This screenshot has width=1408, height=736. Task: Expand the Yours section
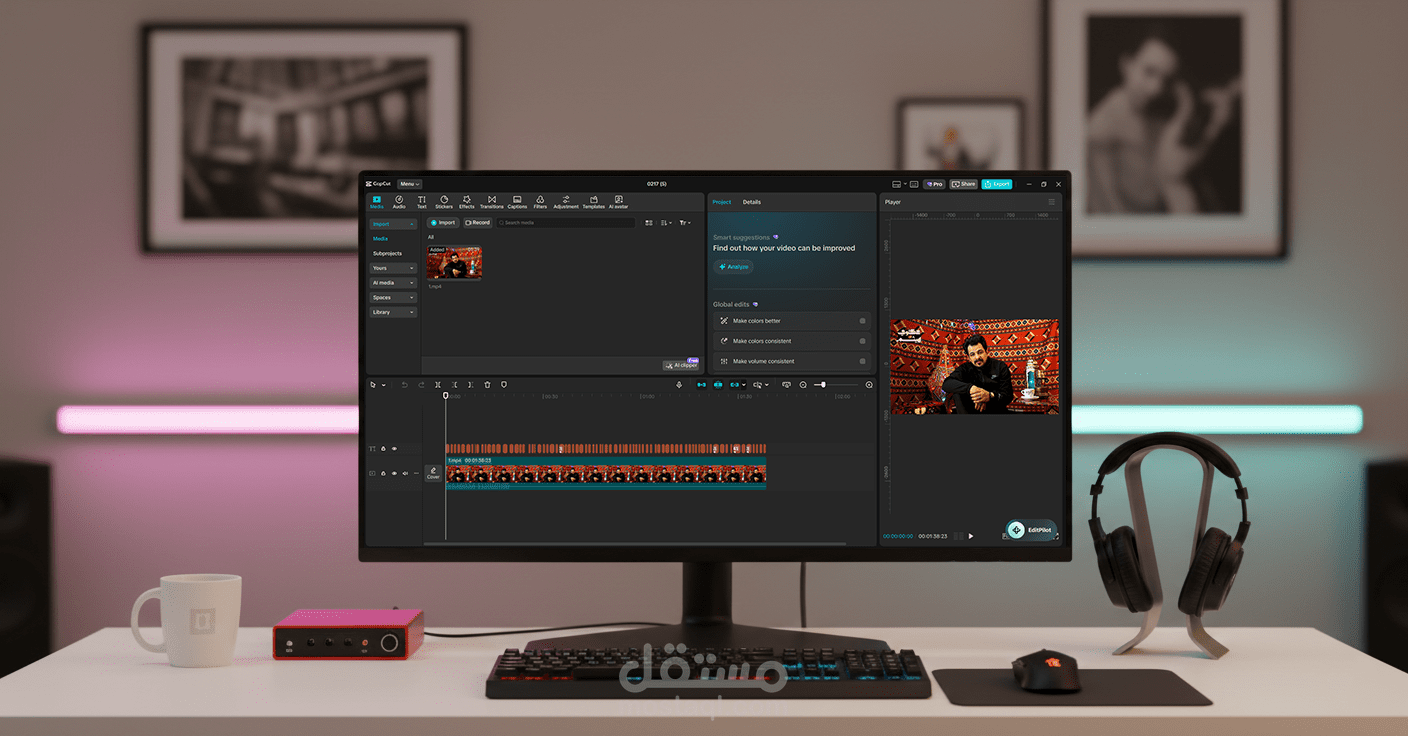[x=393, y=268]
